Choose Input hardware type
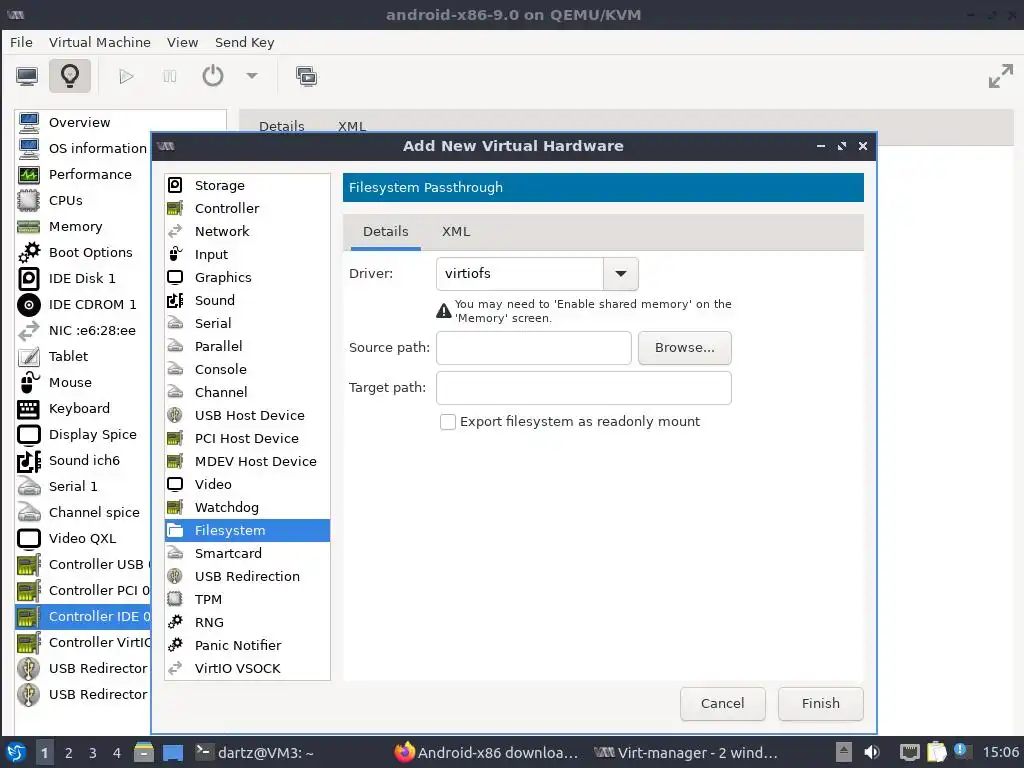Viewport: 1024px width, 768px height. pyautogui.click(x=248, y=255)
